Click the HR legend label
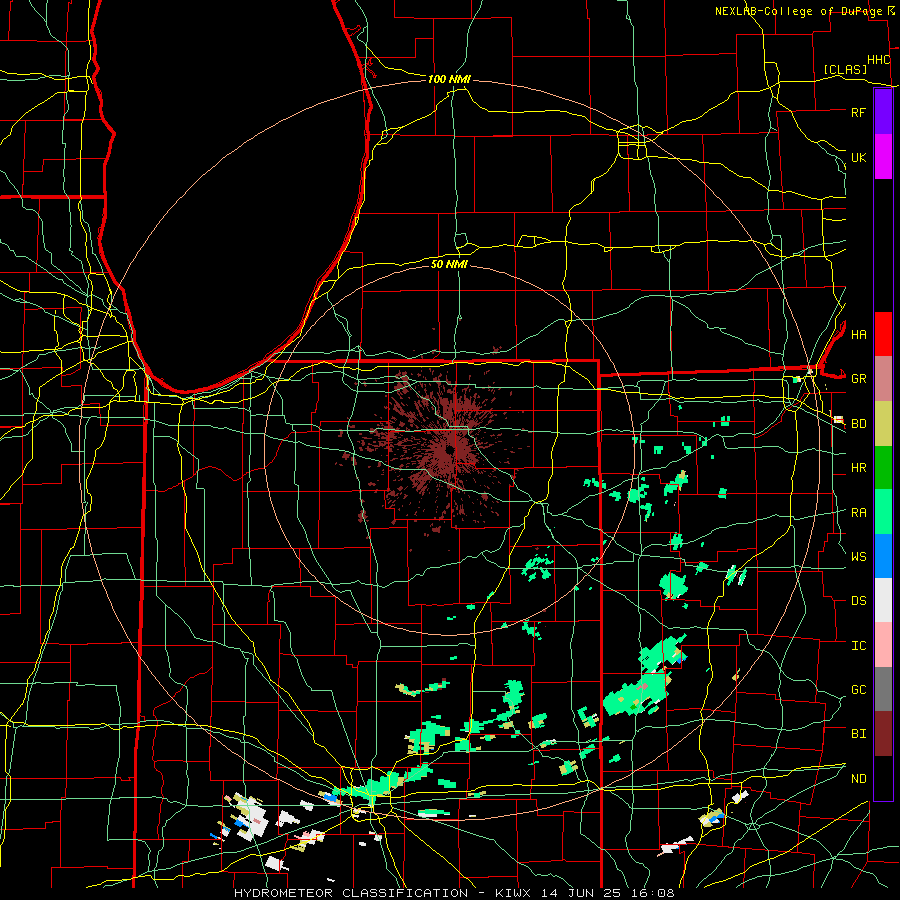The width and height of the screenshot is (900, 900). 858,468
